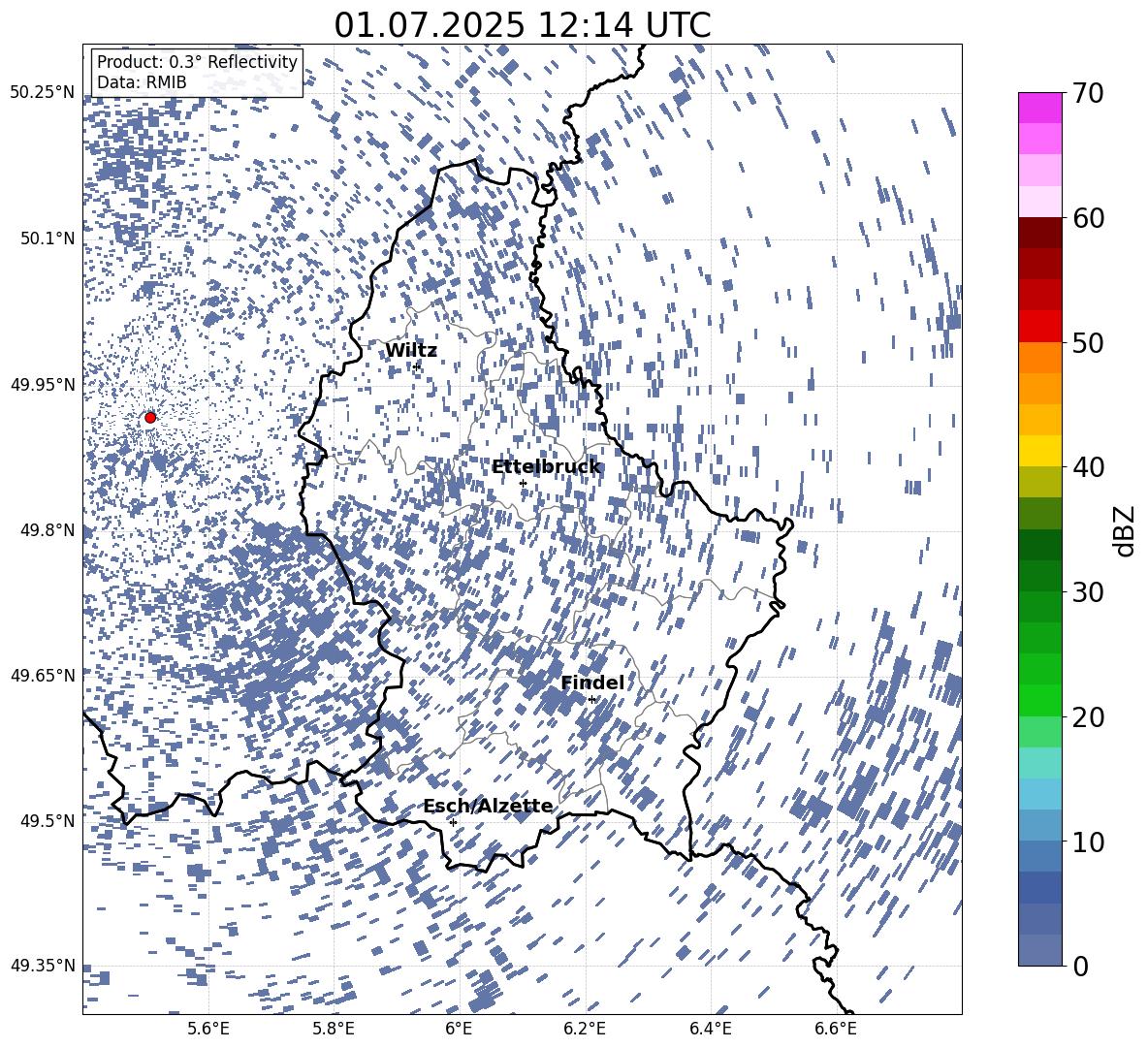1148x1048 pixels.
Task: Click the Data: RMIB text
Action: (142, 82)
